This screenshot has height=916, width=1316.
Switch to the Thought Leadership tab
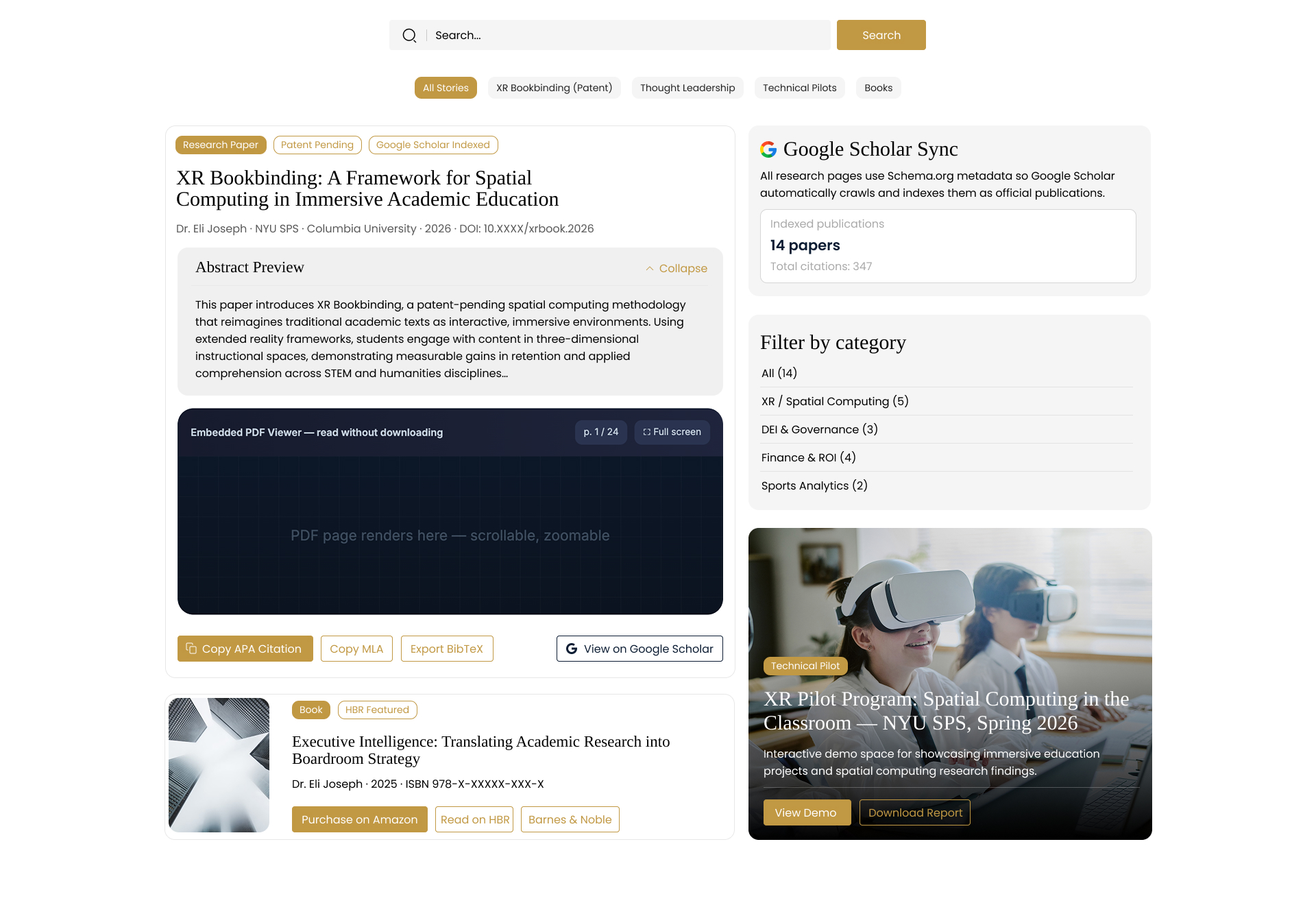(687, 88)
